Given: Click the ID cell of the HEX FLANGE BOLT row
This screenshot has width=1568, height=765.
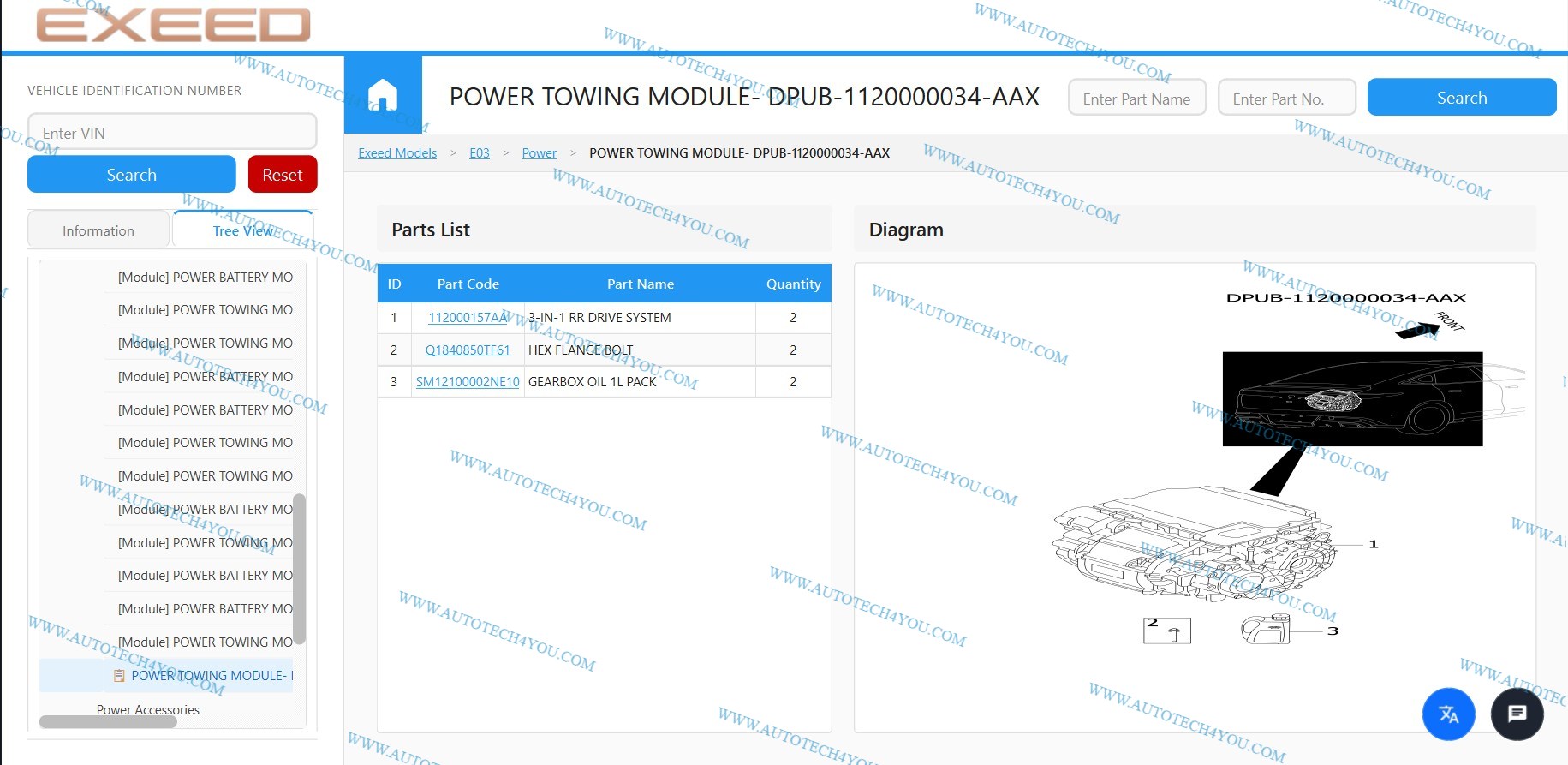Looking at the screenshot, I should coord(394,350).
